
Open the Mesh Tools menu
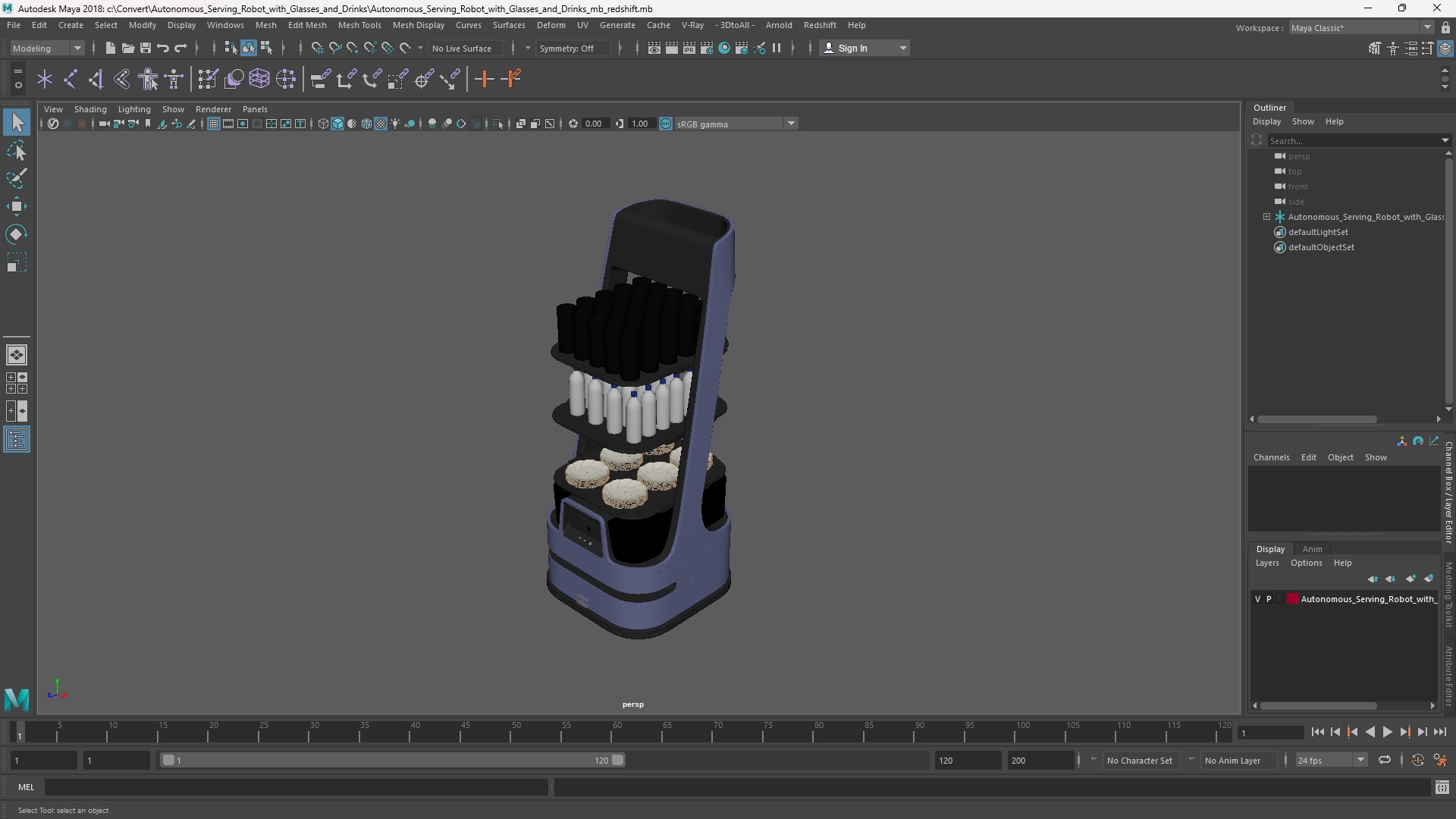point(359,25)
